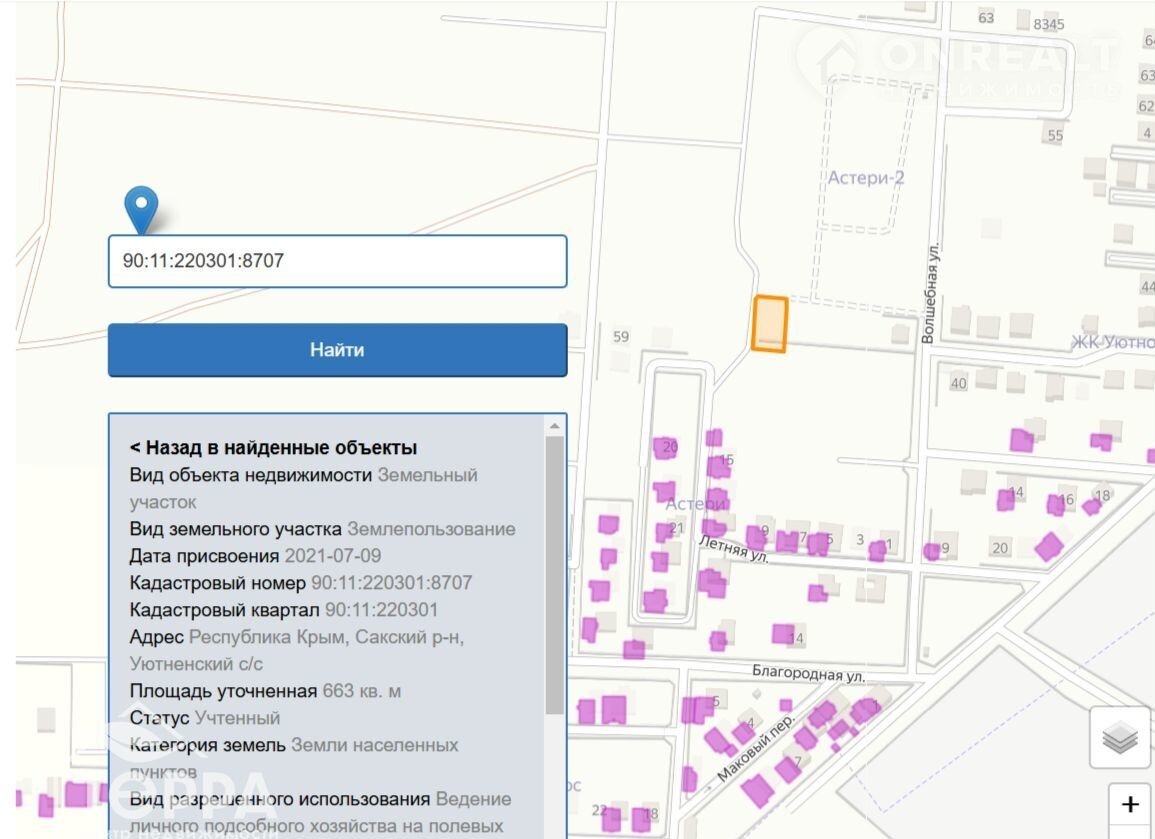Click house number 59 on the map
Screen dimensions: 1155x839
click(621, 337)
